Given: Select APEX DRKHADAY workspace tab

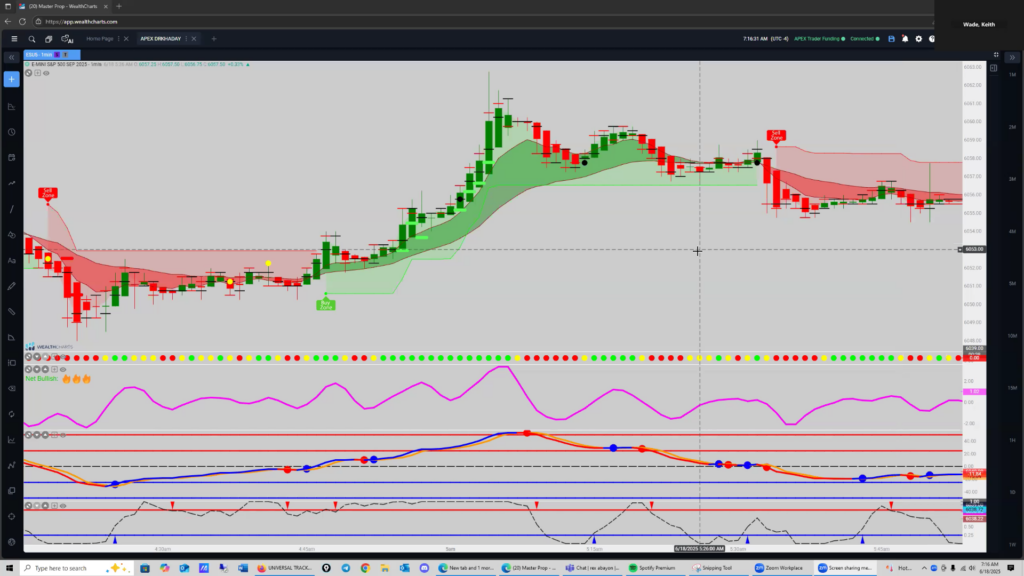Looking at the screenshot, I should pos(161,39).
